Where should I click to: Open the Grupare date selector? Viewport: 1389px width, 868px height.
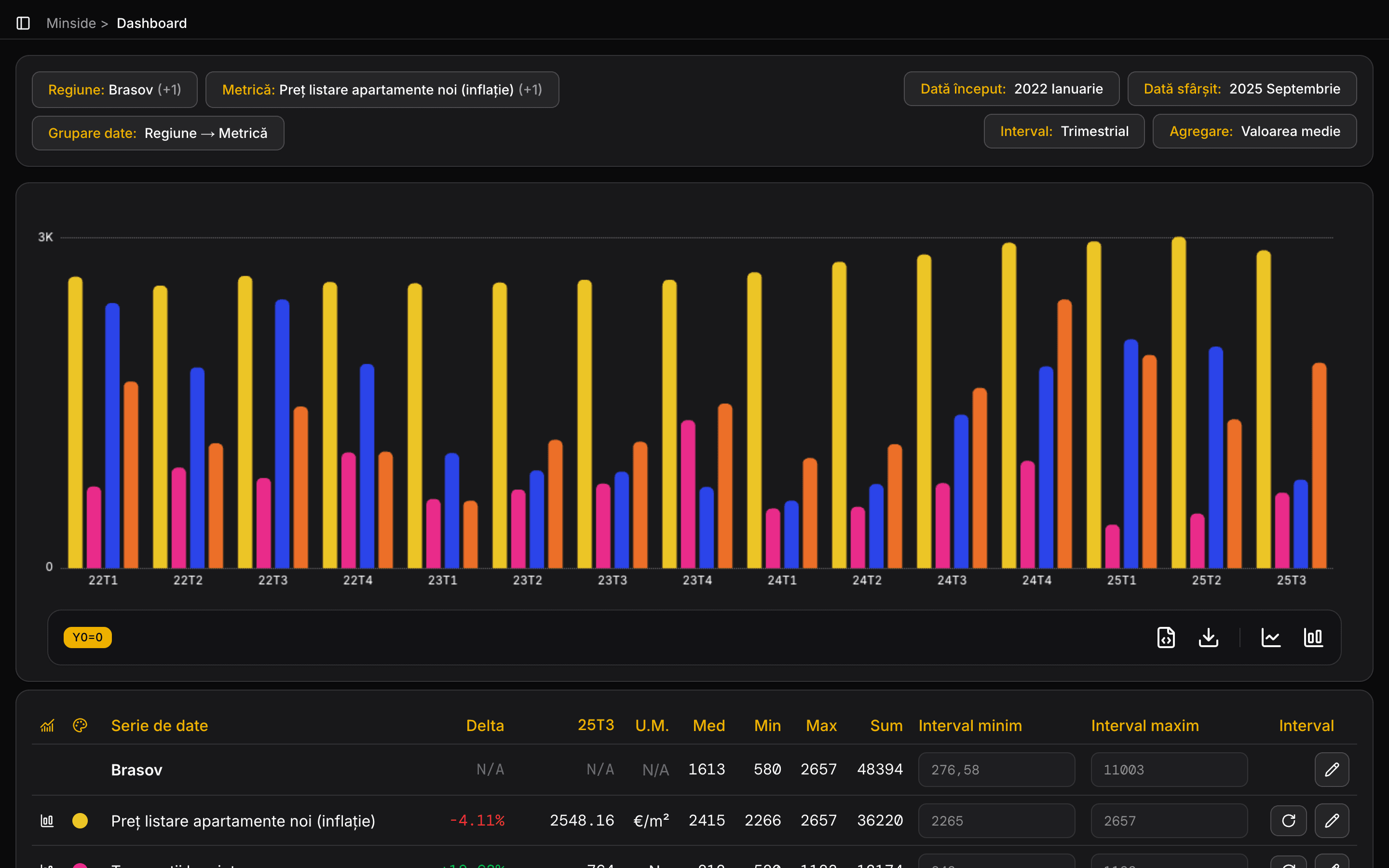point(158,133)
